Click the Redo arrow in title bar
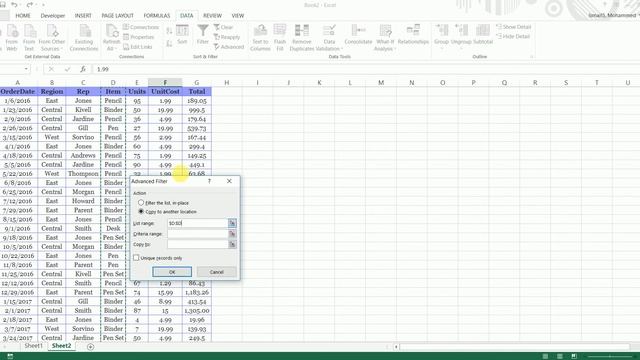Screen dimensions: 640x360 [x=30, y=4]
